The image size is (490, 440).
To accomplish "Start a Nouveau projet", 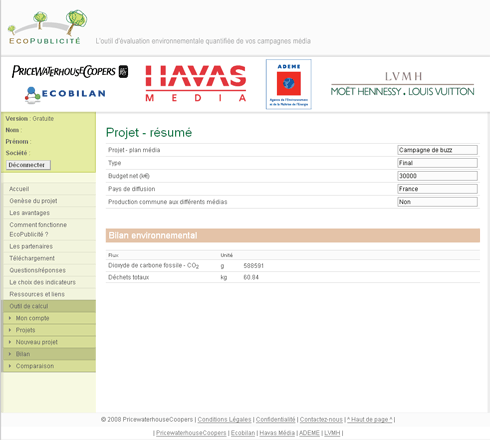I will 37,342.
